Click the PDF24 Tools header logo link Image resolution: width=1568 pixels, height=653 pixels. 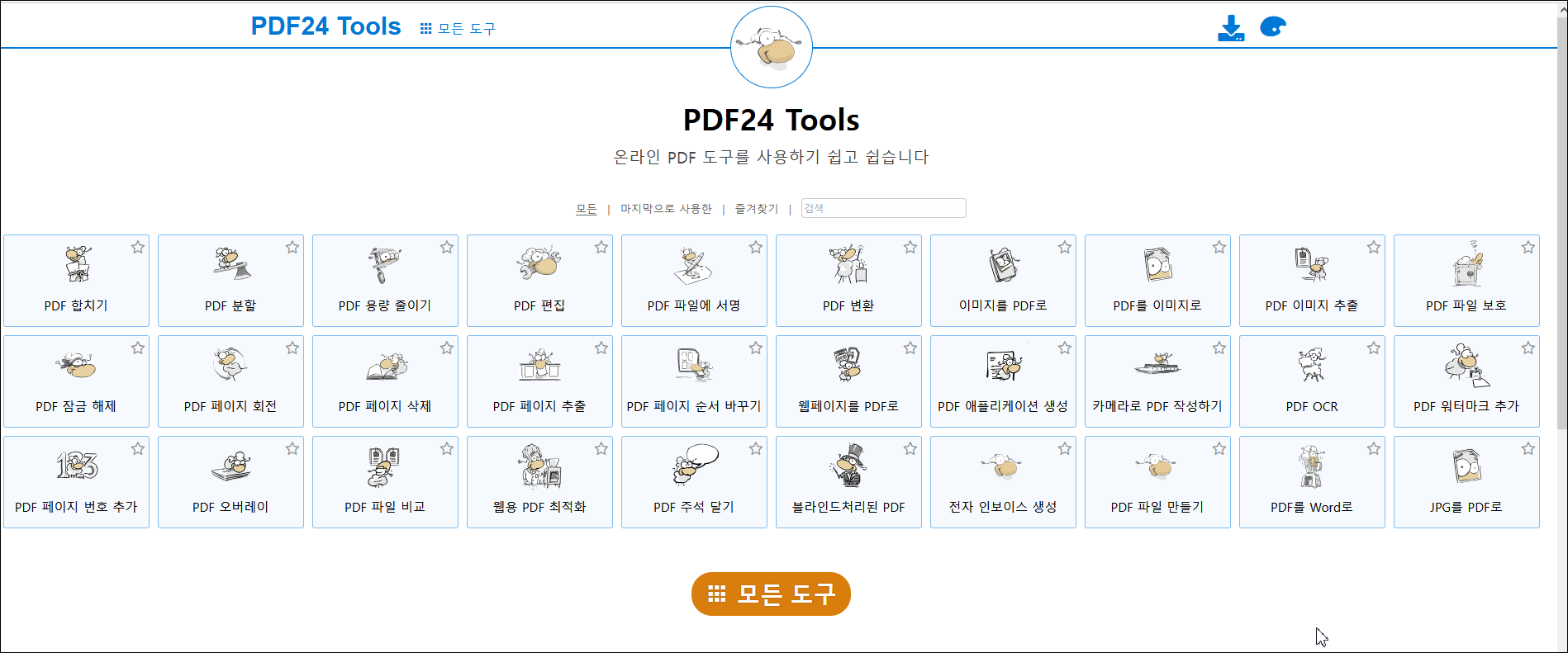pos(325,26)
